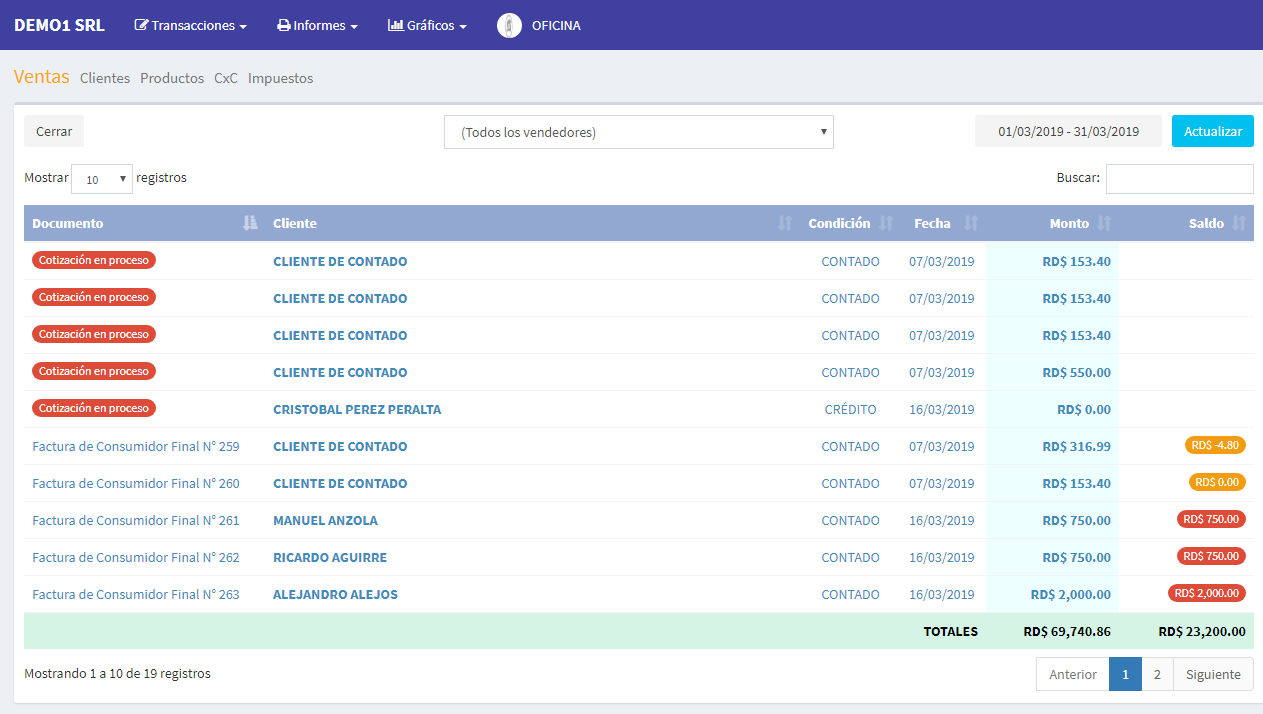1263x714 pixels.
Task: Open the Mostrar records-per-page selector
Action: click(x=101, y=177)
